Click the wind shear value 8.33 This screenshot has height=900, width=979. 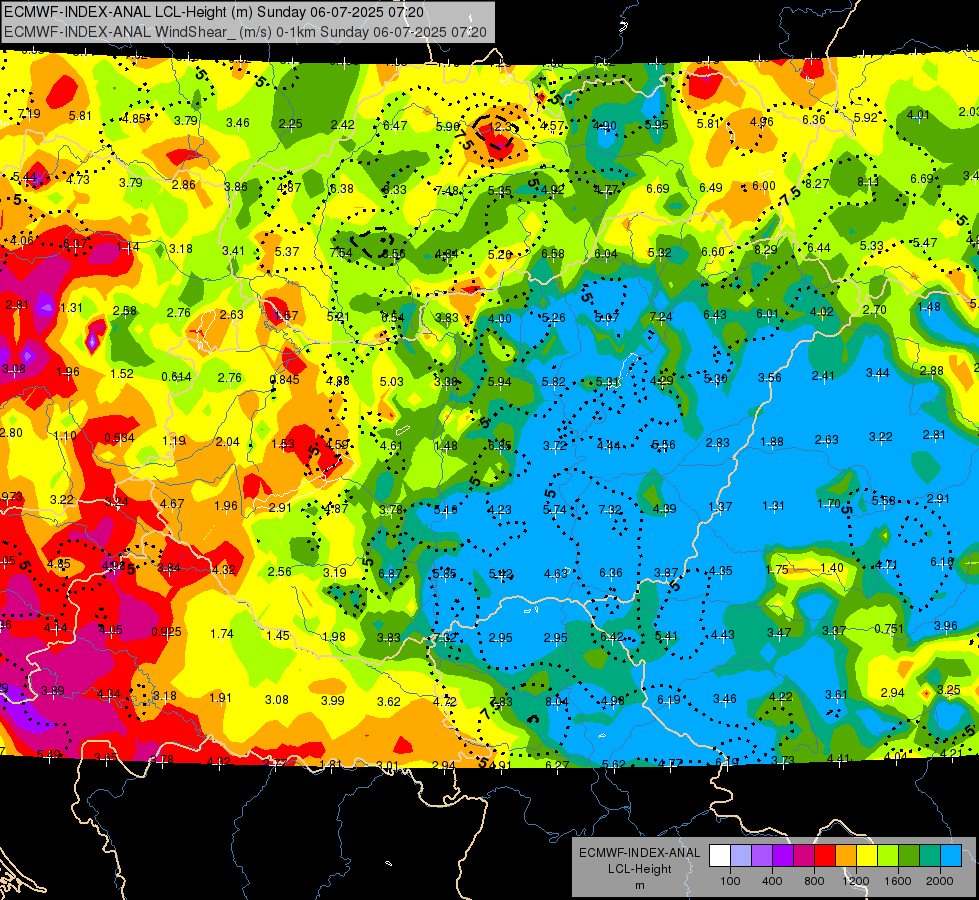coord(395,189)
